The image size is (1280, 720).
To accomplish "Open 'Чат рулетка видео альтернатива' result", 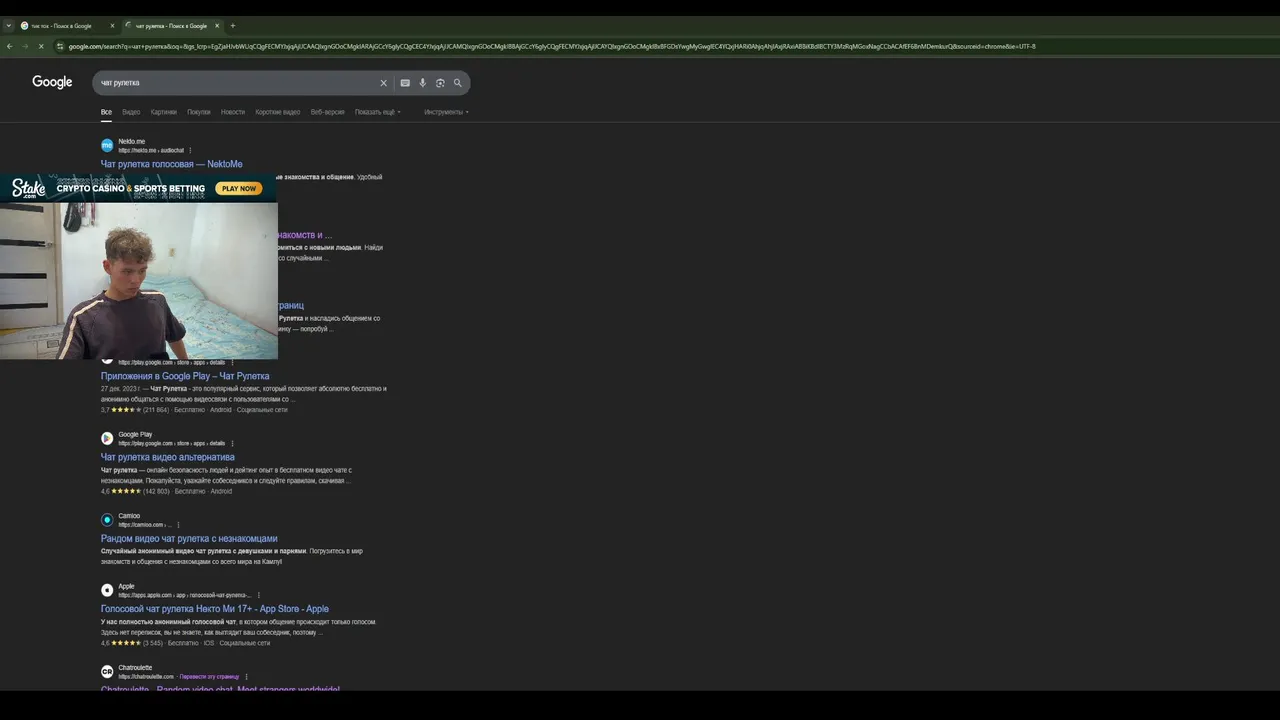I will click(167, 457).
